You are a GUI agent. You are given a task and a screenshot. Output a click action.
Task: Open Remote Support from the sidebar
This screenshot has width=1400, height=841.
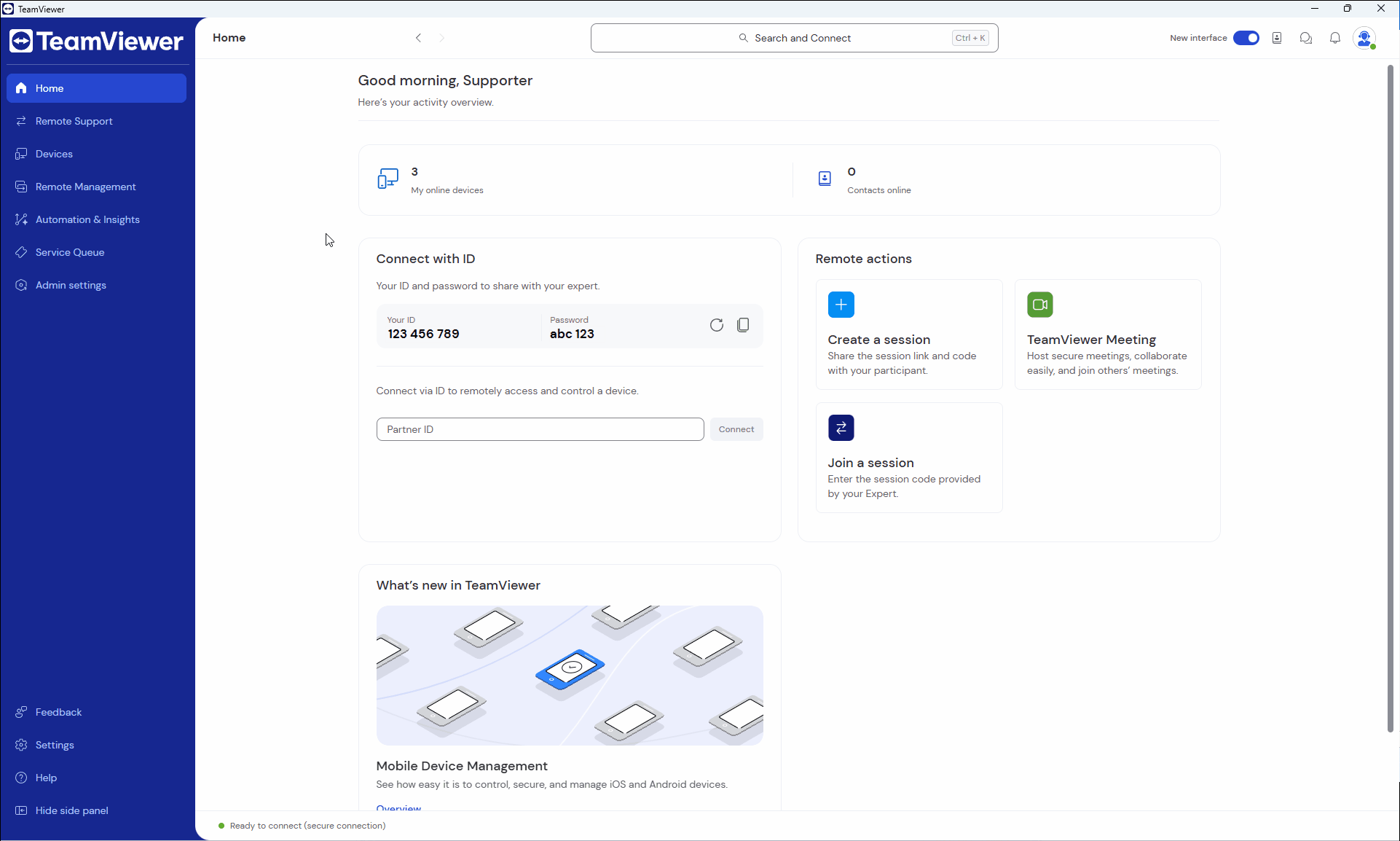point(96,121)
